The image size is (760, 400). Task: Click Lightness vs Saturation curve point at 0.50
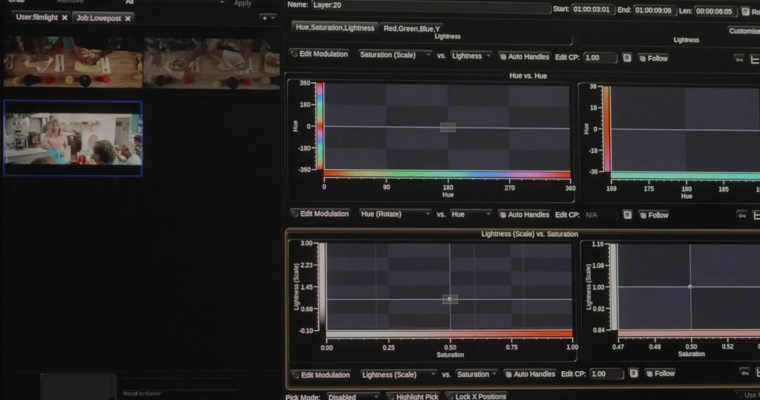coord(450,299)
